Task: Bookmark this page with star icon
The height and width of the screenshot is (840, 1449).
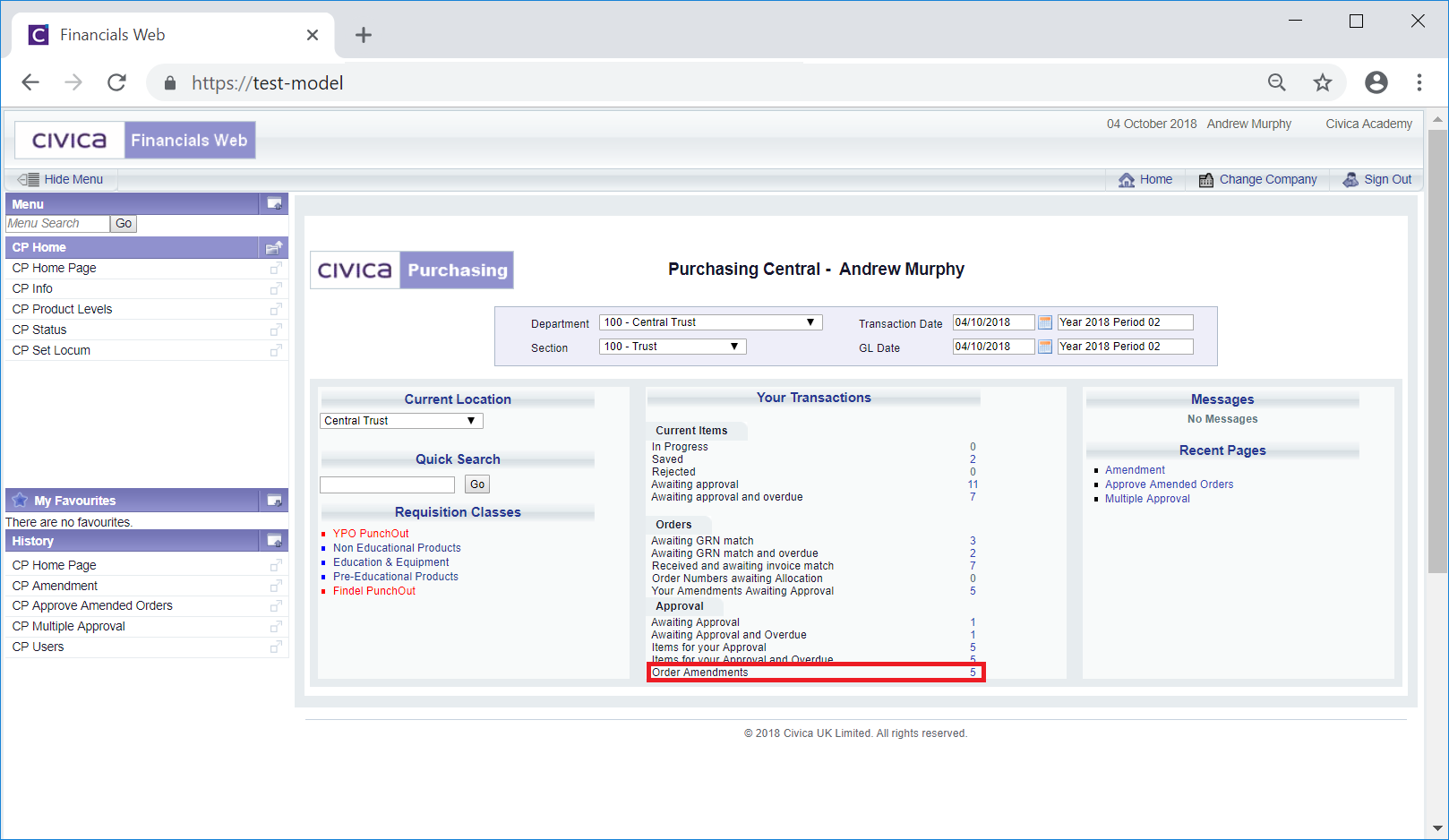Action: tap(1323, 82)
